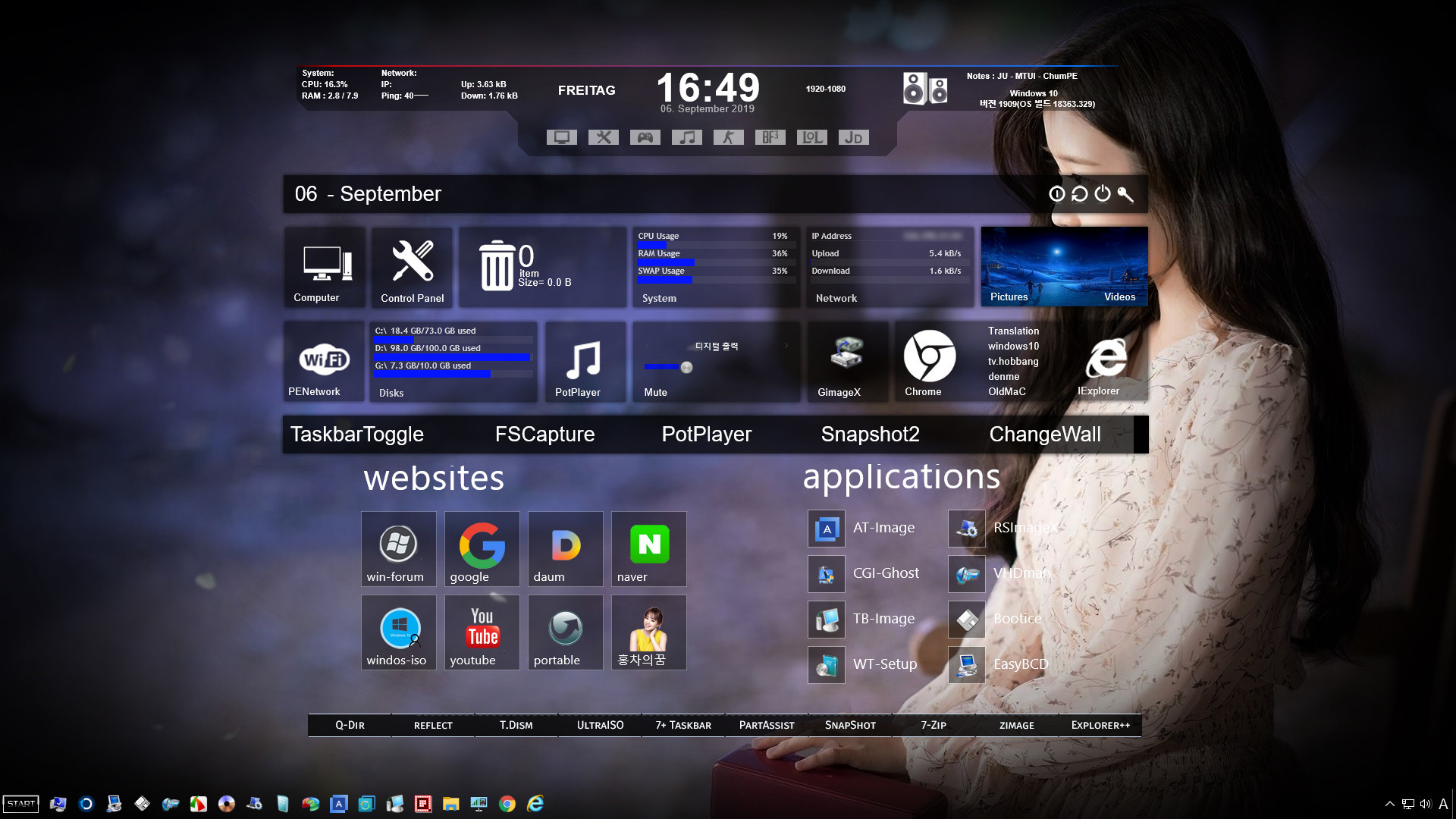Image resolution: width=1456 pixels, height=819 pixels.
Task: Launch PotPlayer from the shortcut bar
Action: (x=707, y=434)
